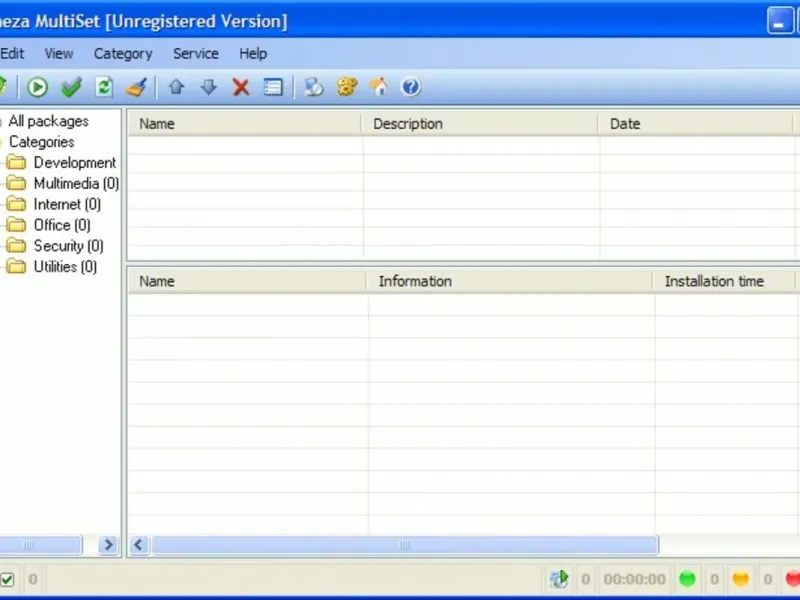Click the Information column header
The image size is (800, 600).
pos(509,281)
